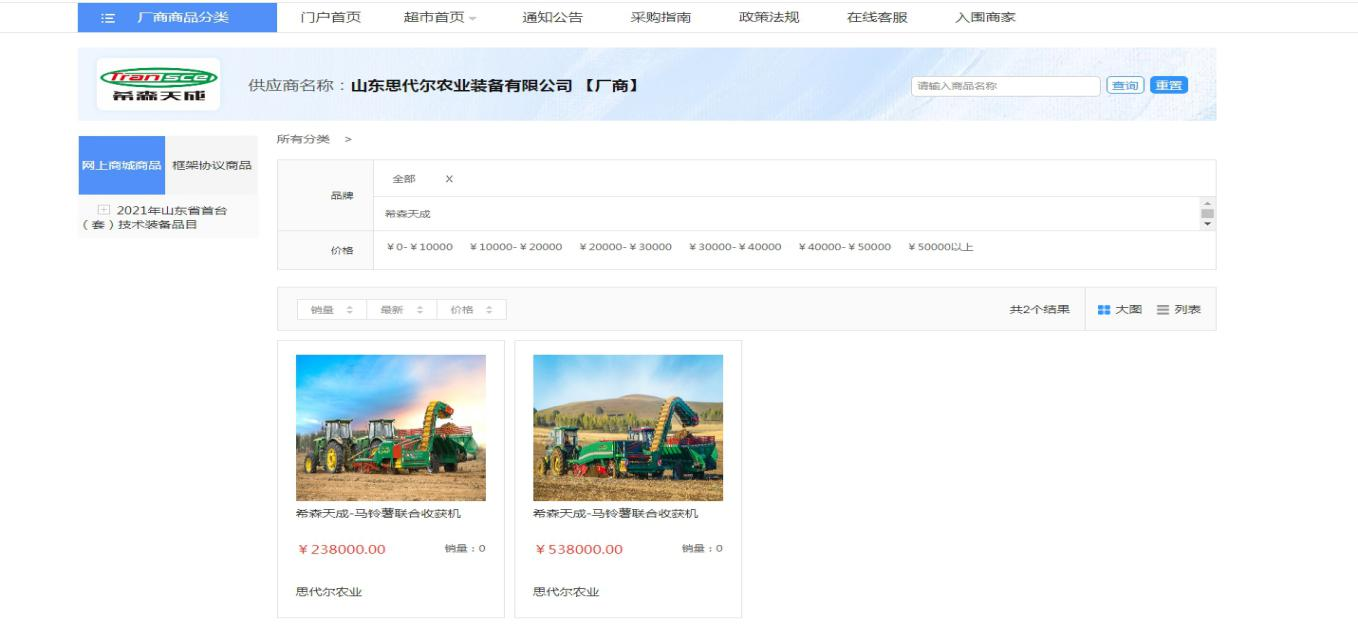
Task: Open product title of ¥538000.00 item
Action: [x=616, y=514]
